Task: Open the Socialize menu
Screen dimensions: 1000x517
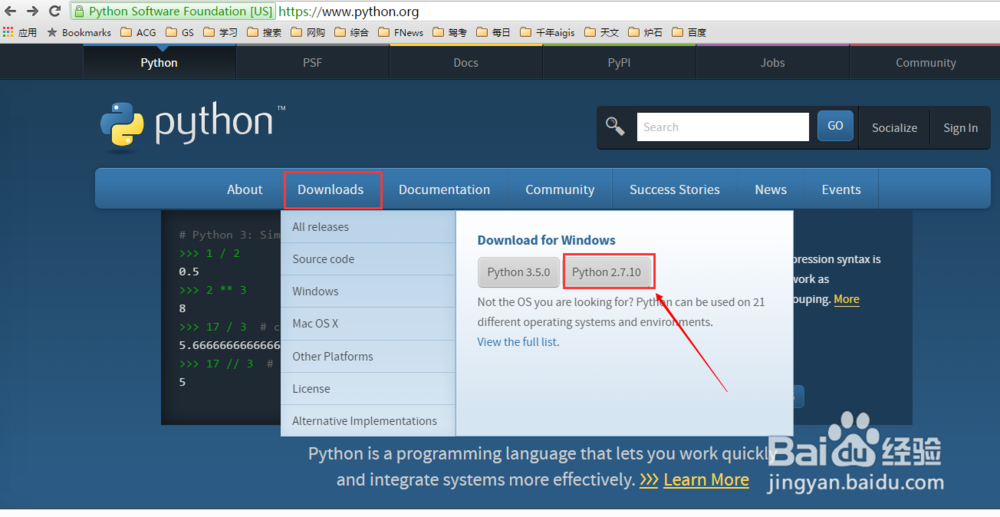Action: (x=894, y=127)
